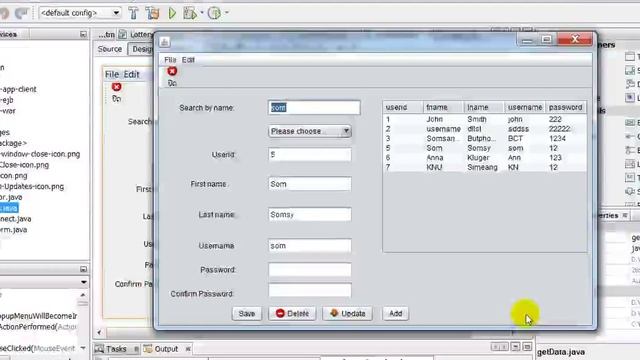
Task: Click the Lottery tab file icon
Action: [122, 34]
